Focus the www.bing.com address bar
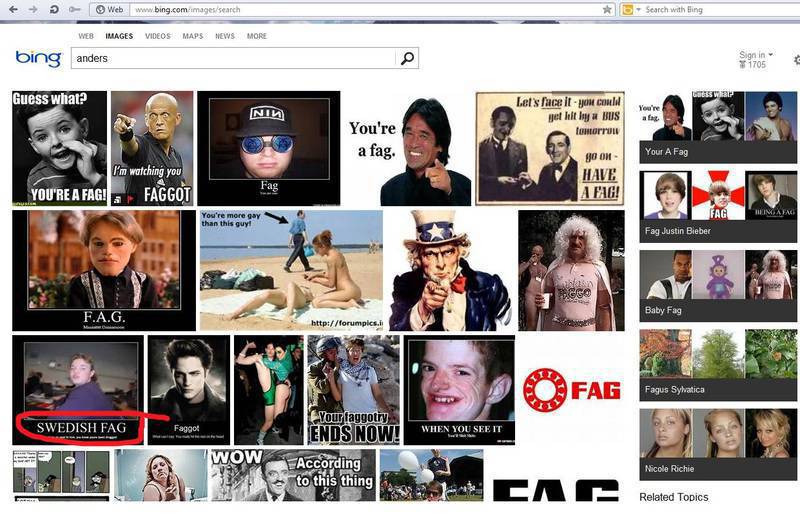The width and height of the screenshot is (800, 531). coord(367,9)
